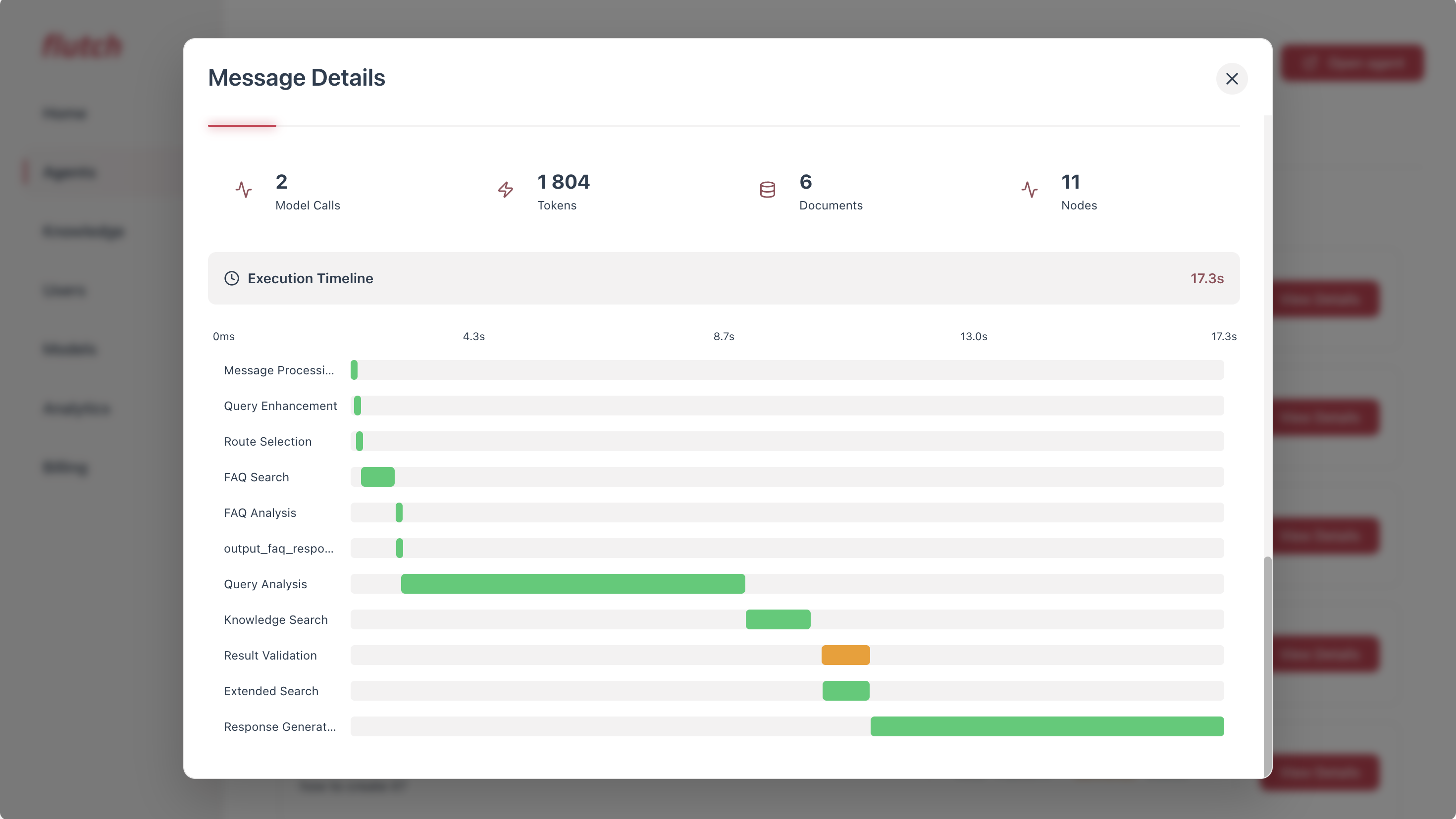The height and width of the screenshot is (819, 1456).
Task: Click the 17.3s total duration label
Action: pyautogui.click(x=1207, y=278)
